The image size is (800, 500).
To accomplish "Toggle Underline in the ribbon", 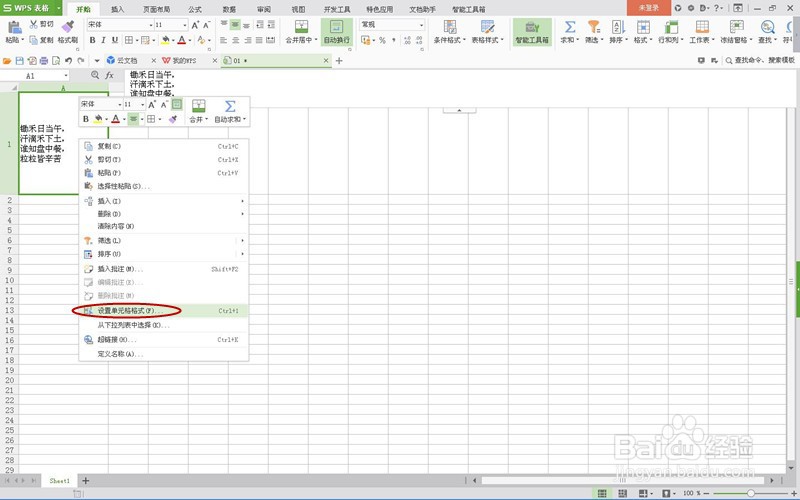I will tap(115, 40).
